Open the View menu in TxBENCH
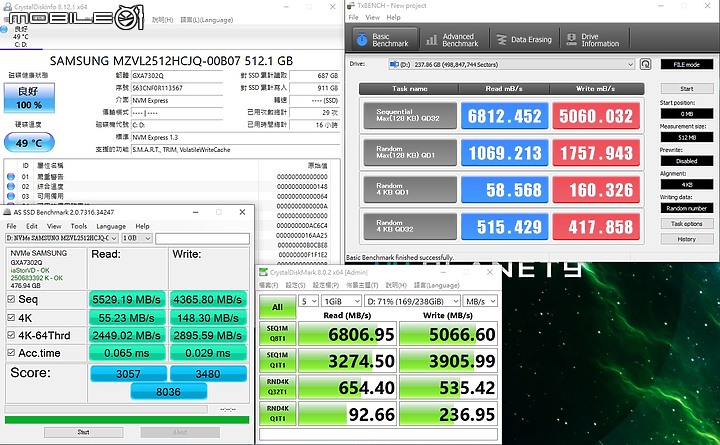 [372, 17]
